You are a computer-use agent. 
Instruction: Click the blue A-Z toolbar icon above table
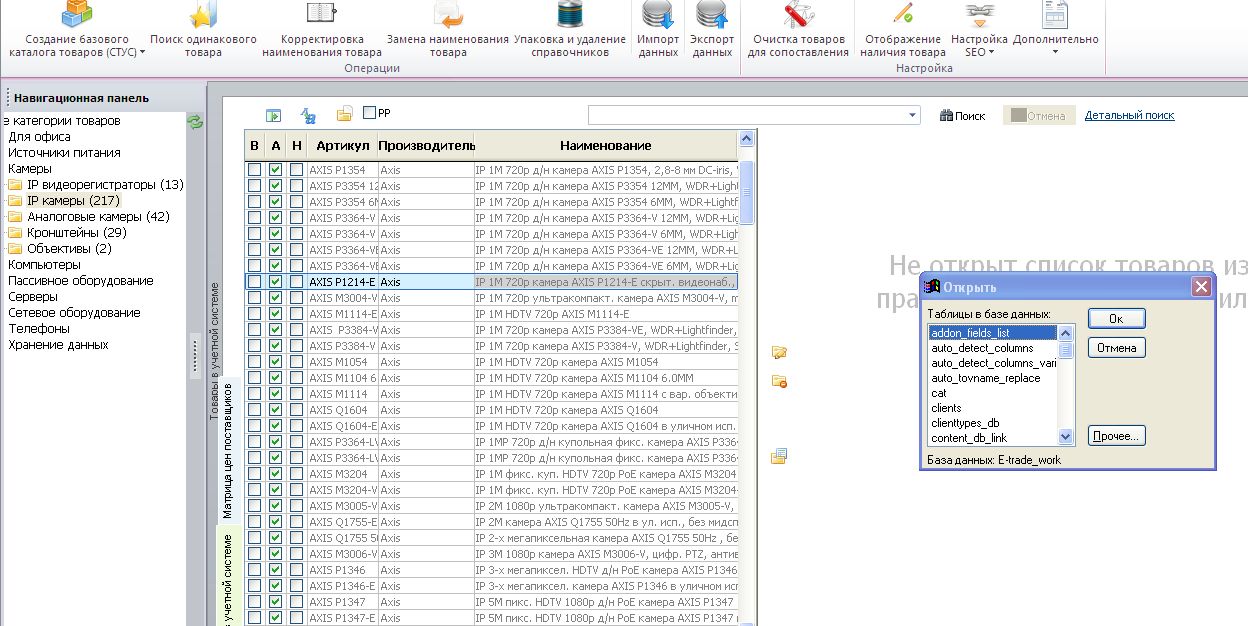point(308,115)
